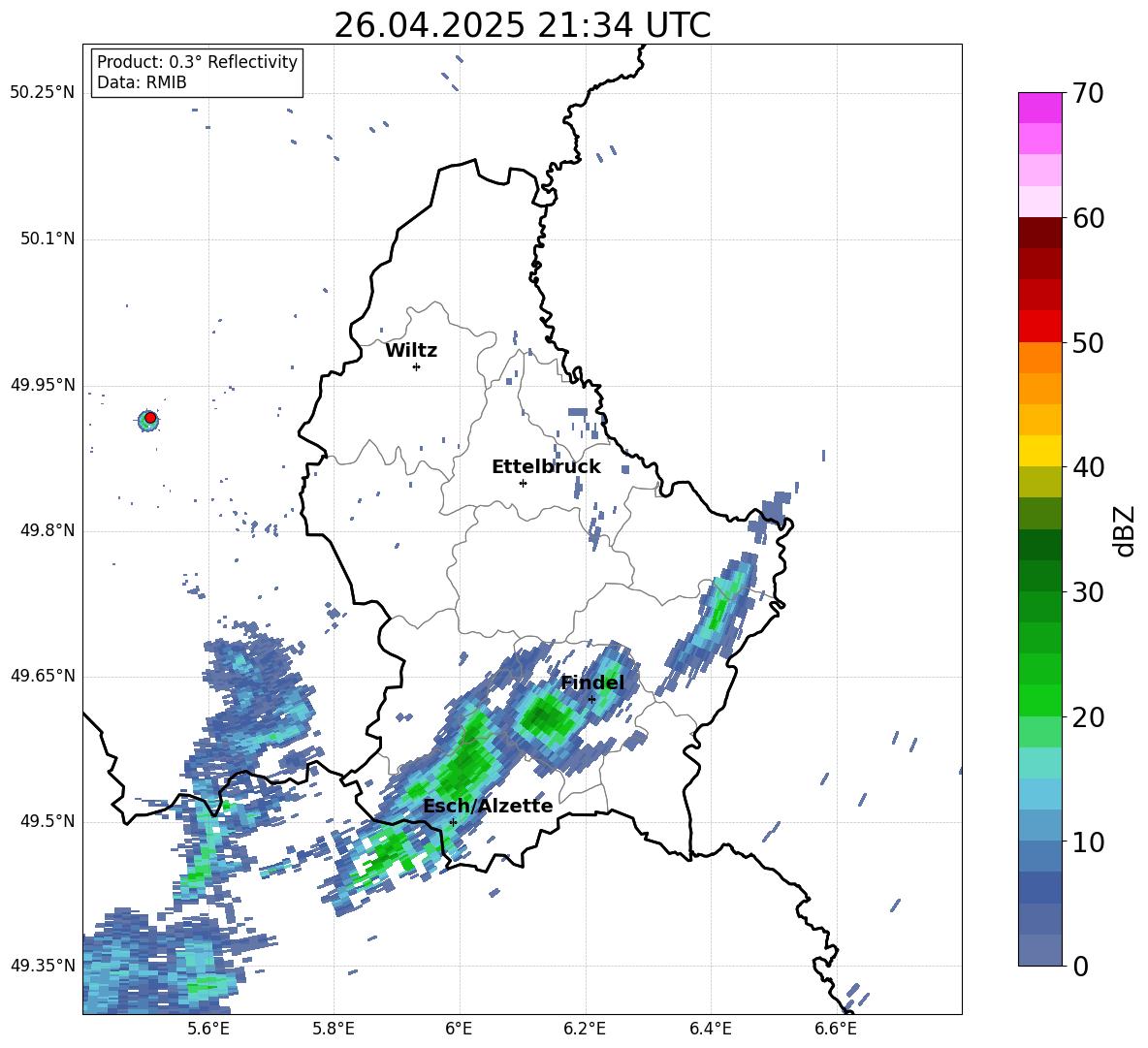Click the Product: 0.3° Reflectivity label
Viewport: 1148px width, 1048px height.
(x=197, y=62)
